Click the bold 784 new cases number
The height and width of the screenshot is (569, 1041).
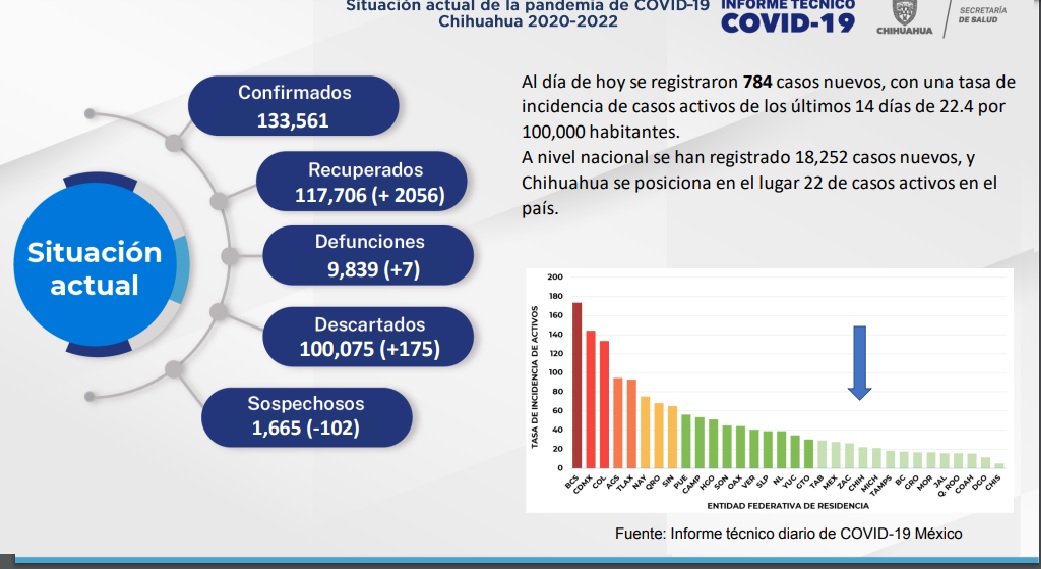tap(757, 81)
